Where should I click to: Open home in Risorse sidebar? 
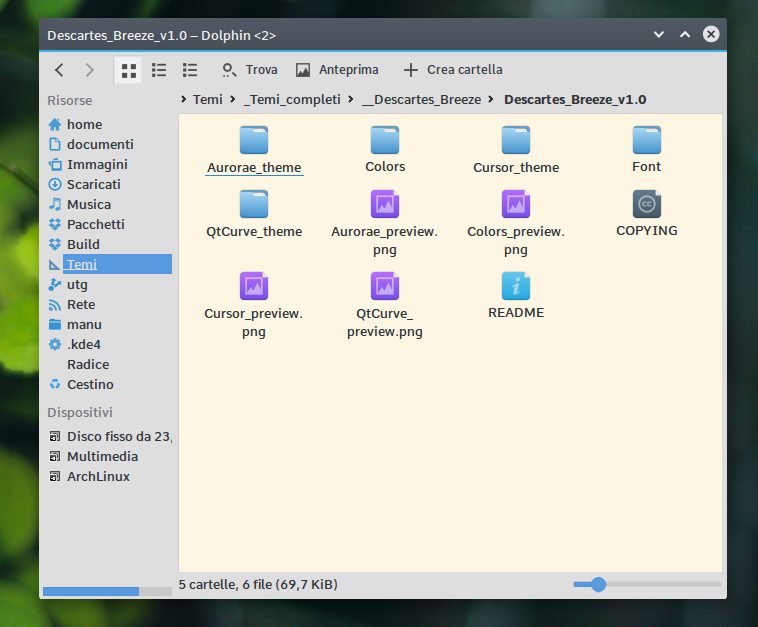pos(109,124)
